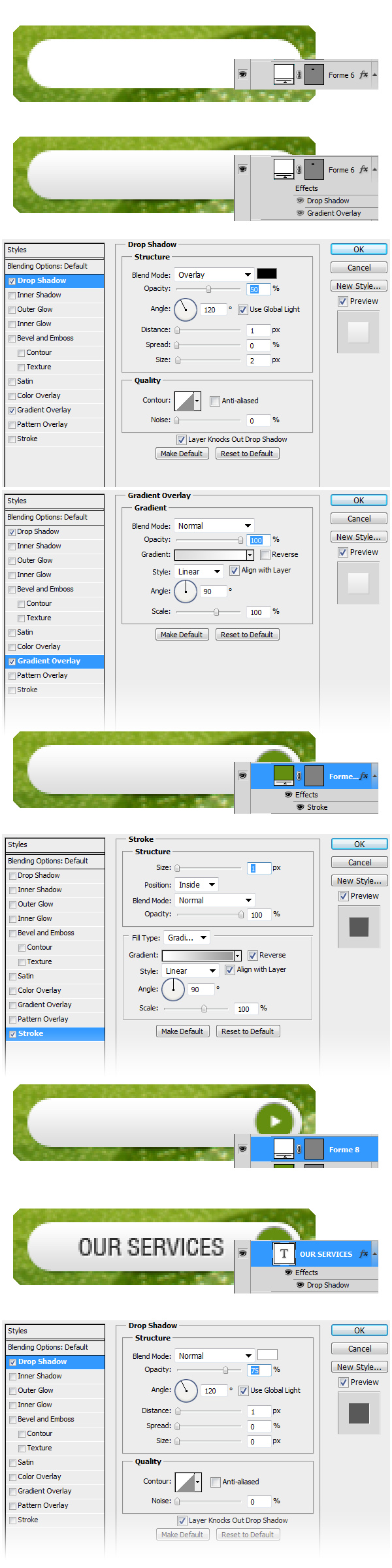
Task: Uncheck Layer Knocks Out Drop Shadow in Overlay-blend dialog
Action: (182, 440)
